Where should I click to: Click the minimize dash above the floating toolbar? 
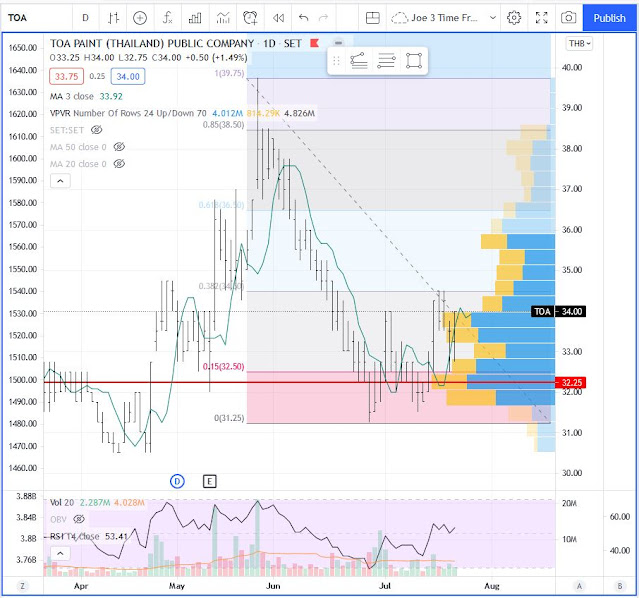click(338, 42)
